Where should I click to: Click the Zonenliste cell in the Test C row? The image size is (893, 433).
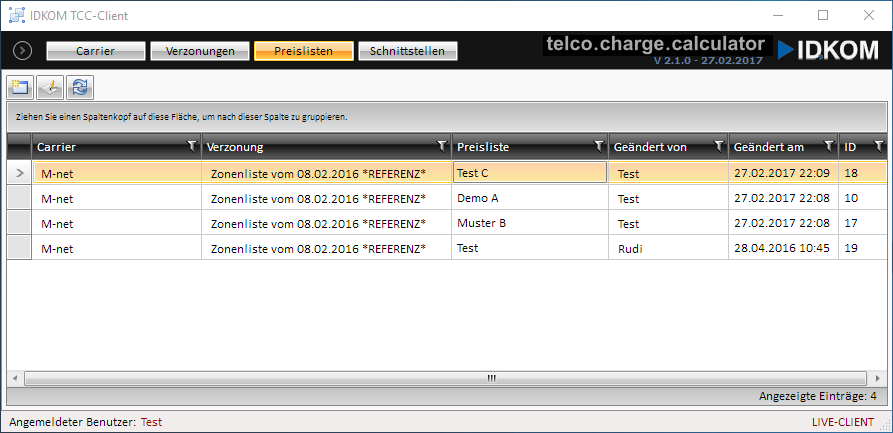coord(327,173)
